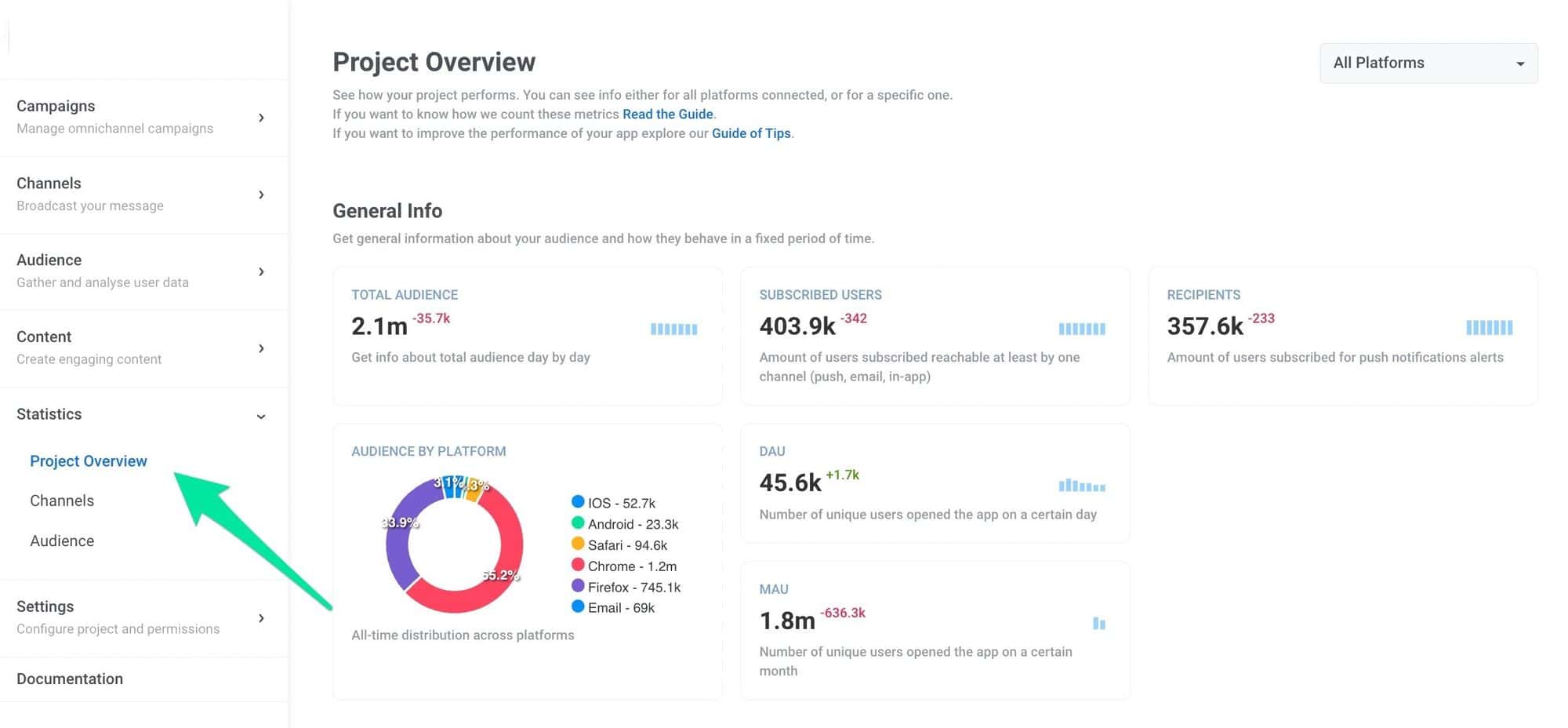Click the Recipients sparkline graphic
The image size is (1568, 728).
1488,328
